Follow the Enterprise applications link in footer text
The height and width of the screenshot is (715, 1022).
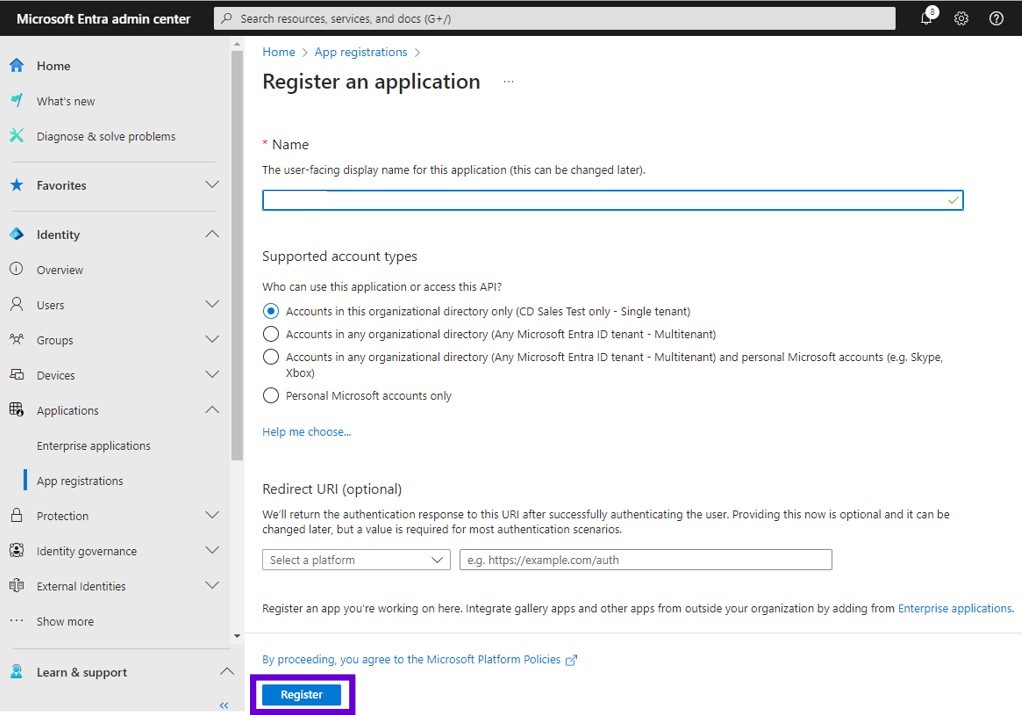click(955, 608)
